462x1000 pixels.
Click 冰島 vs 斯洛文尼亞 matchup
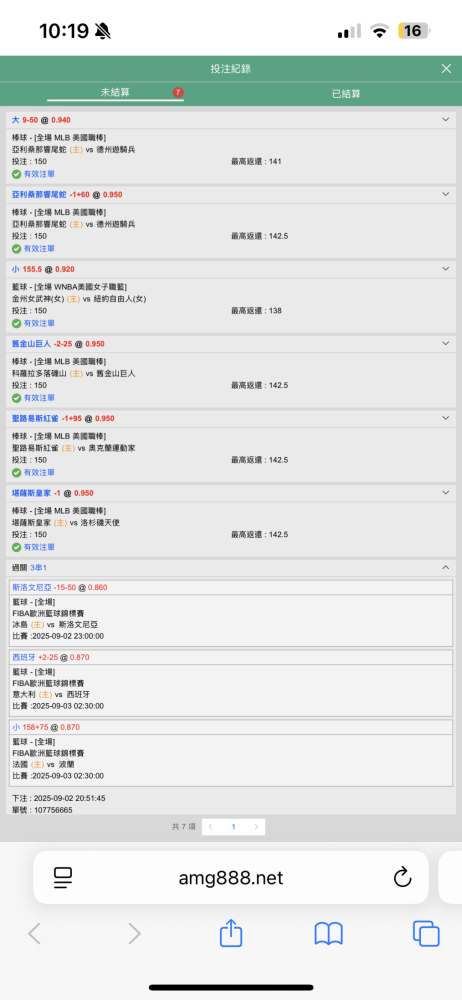point(56,624)
